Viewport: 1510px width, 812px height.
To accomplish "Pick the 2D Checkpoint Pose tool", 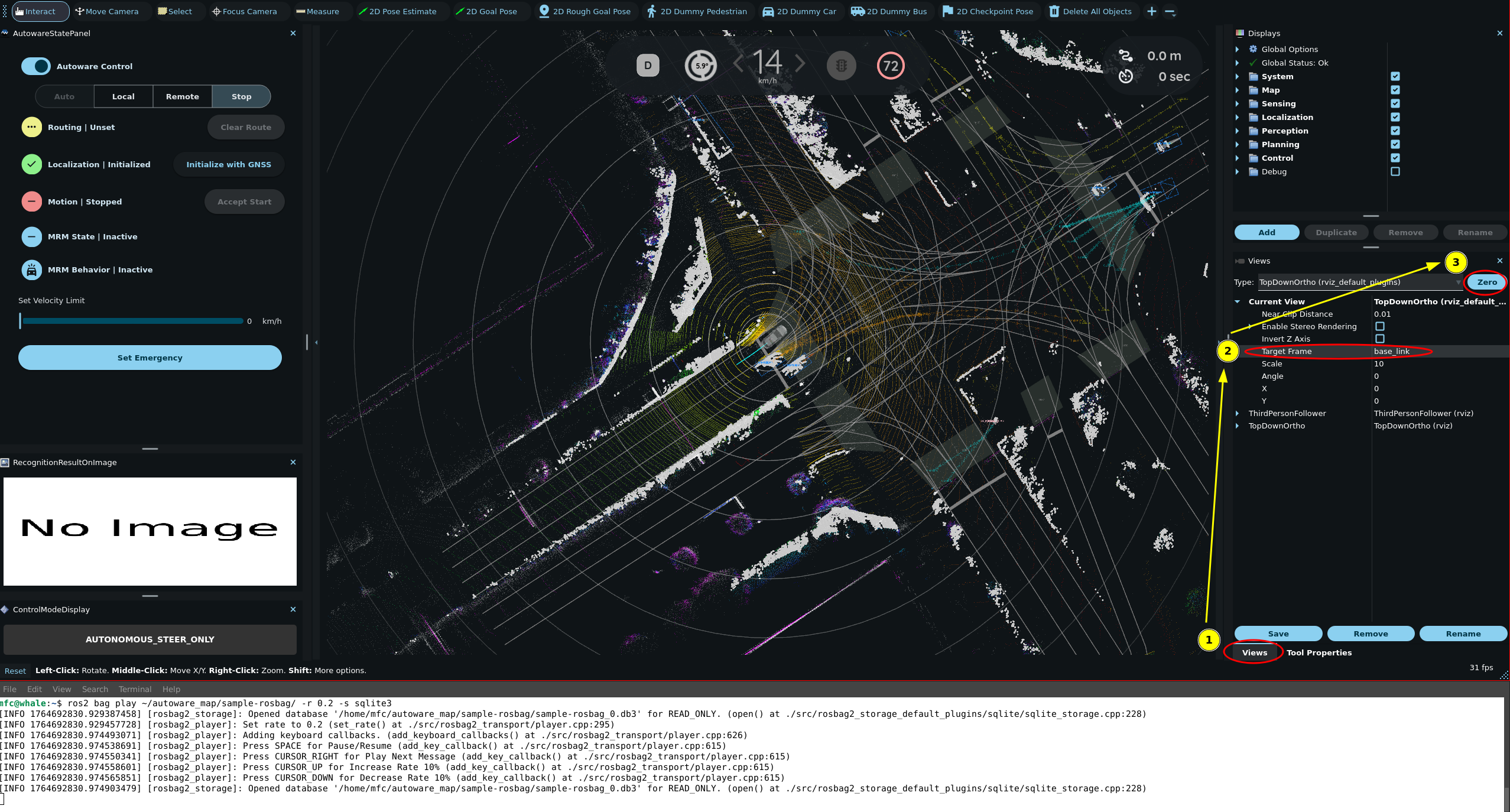I will click(988, 11).
